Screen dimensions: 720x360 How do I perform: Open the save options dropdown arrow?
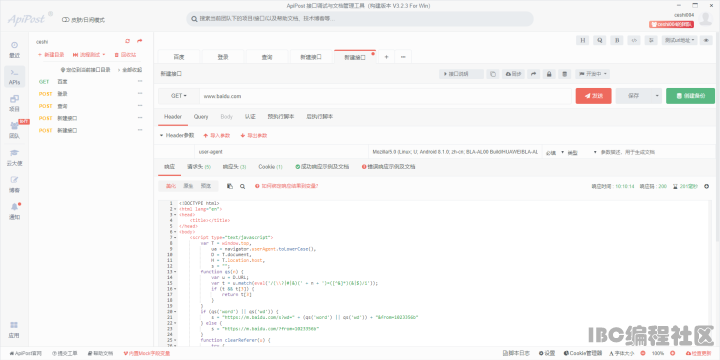pyautogui.click(x=657, y=96)
